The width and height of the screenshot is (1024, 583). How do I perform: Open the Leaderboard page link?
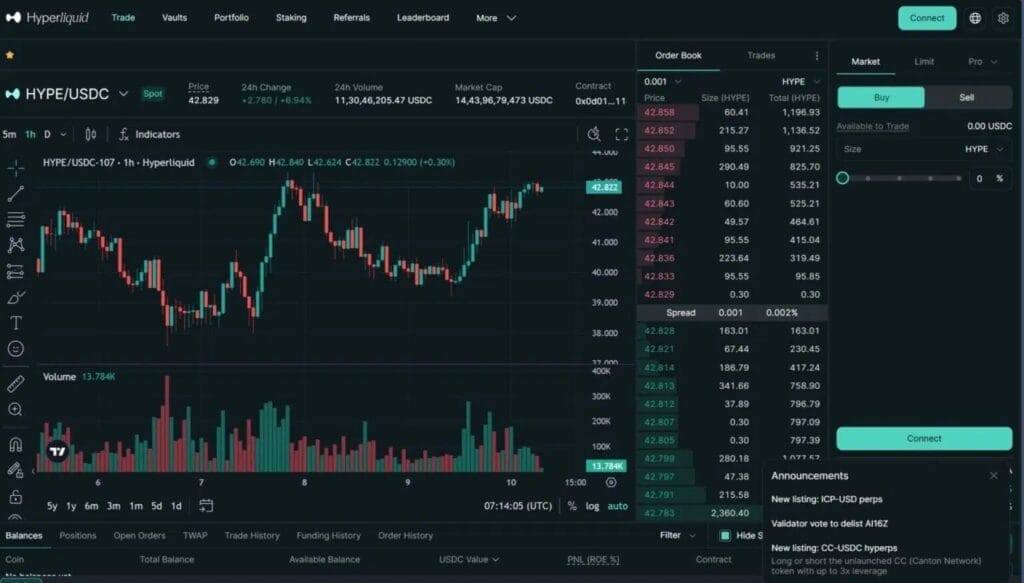(x=423, y=18)
